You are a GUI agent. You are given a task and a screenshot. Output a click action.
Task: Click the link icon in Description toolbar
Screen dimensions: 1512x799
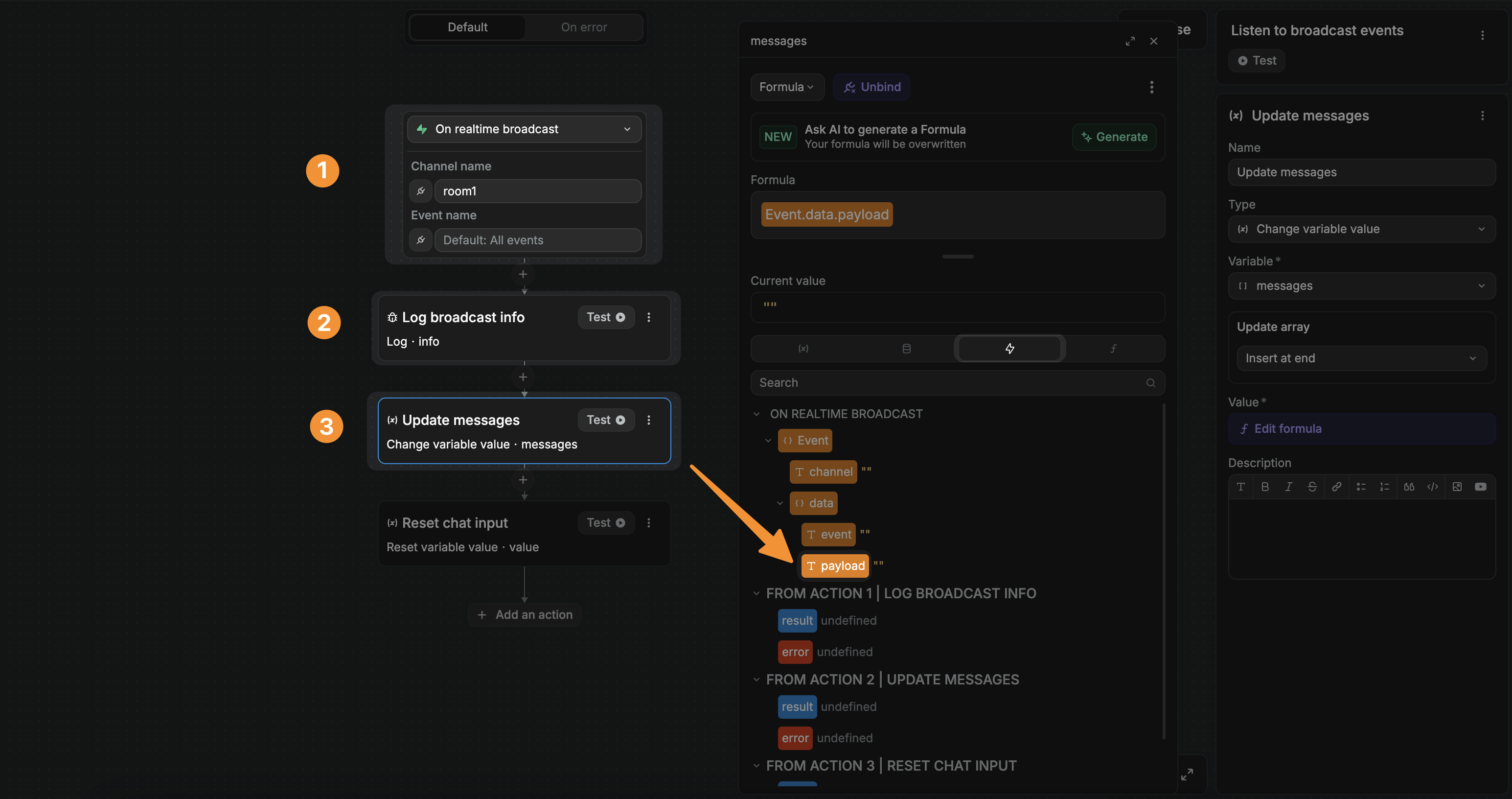1336,487
